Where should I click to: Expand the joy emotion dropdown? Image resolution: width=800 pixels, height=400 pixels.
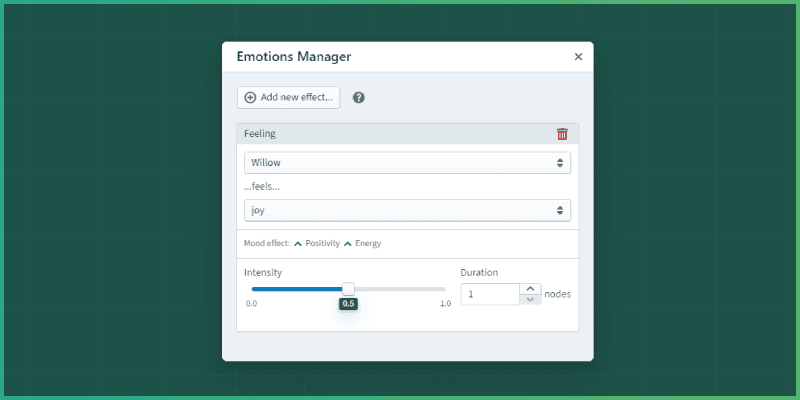pos(407,210)
